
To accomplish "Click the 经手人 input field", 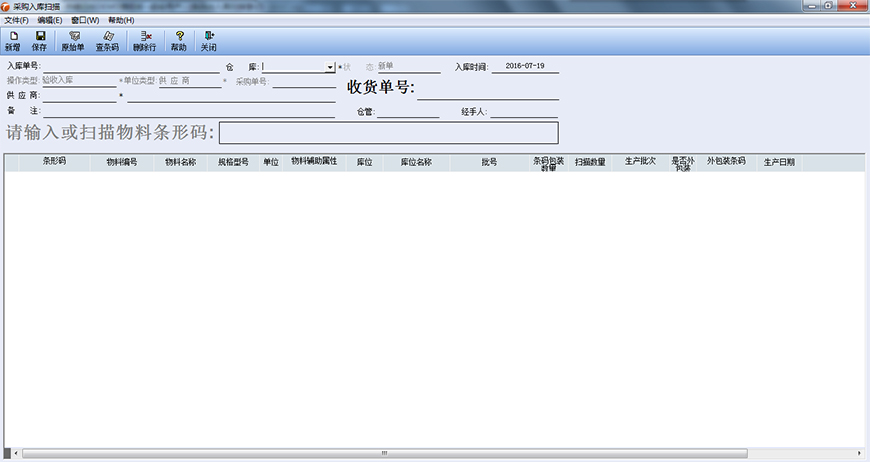I will (523, 111).
